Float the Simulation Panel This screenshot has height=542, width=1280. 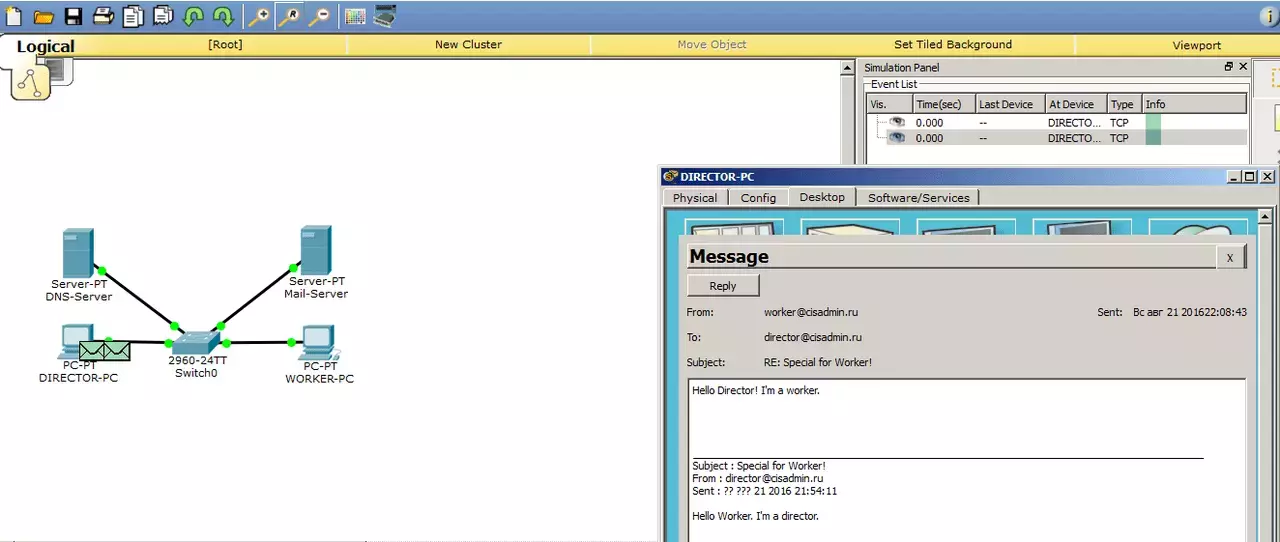(1229, 67)
